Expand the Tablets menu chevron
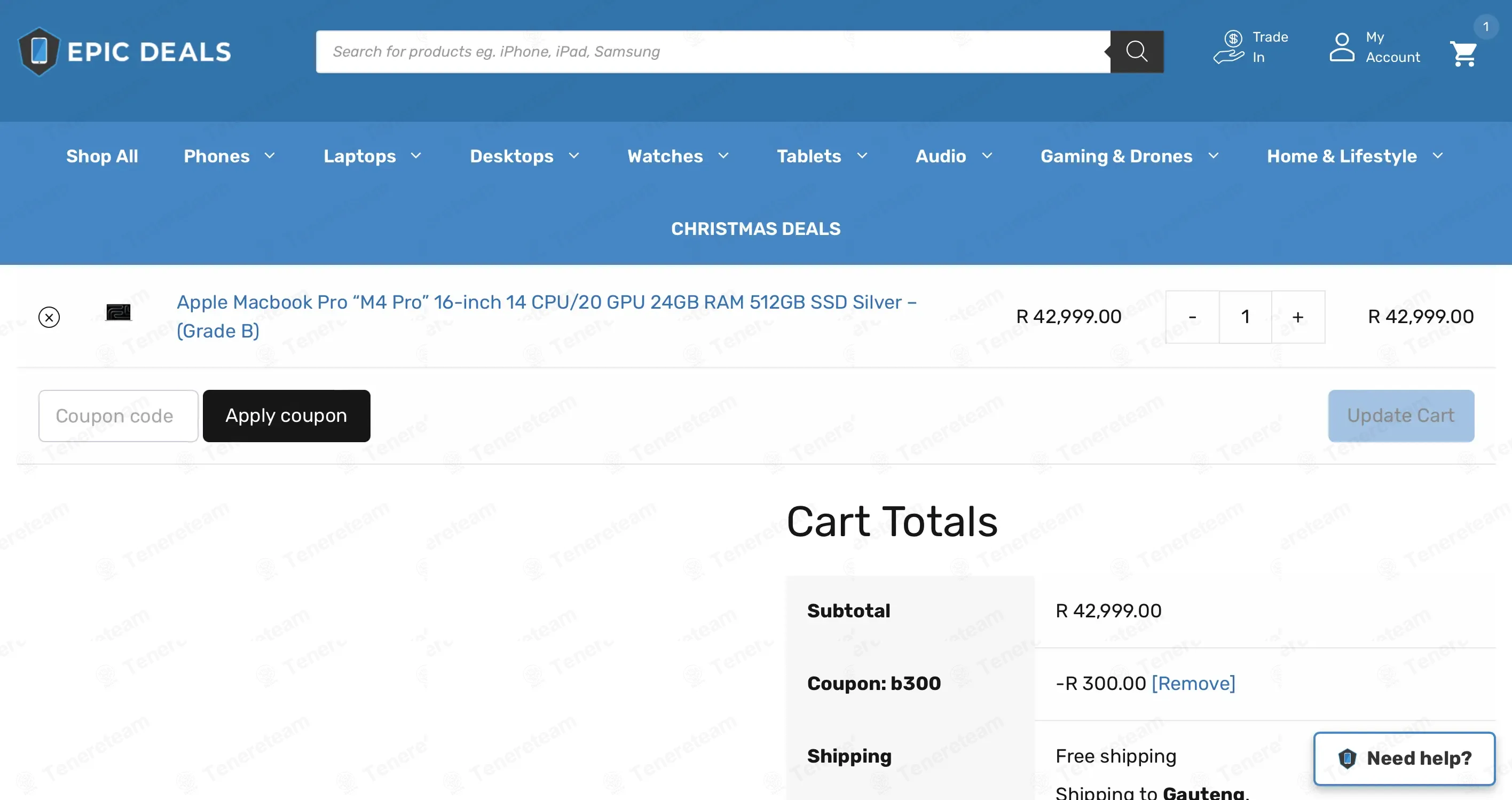Screen dimensions: 1512x800 [x=862, y=155]
